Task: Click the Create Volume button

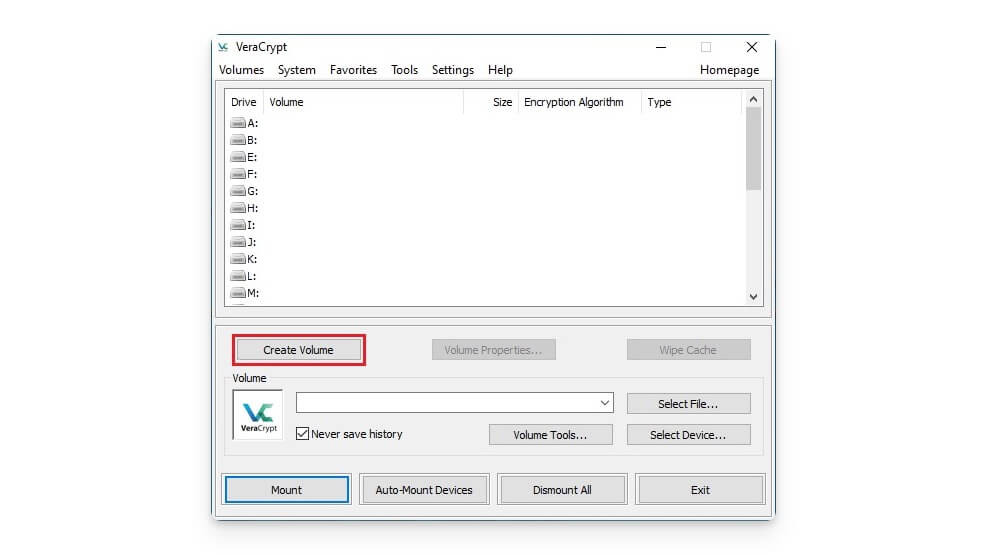Action: [x=298, y=350]
